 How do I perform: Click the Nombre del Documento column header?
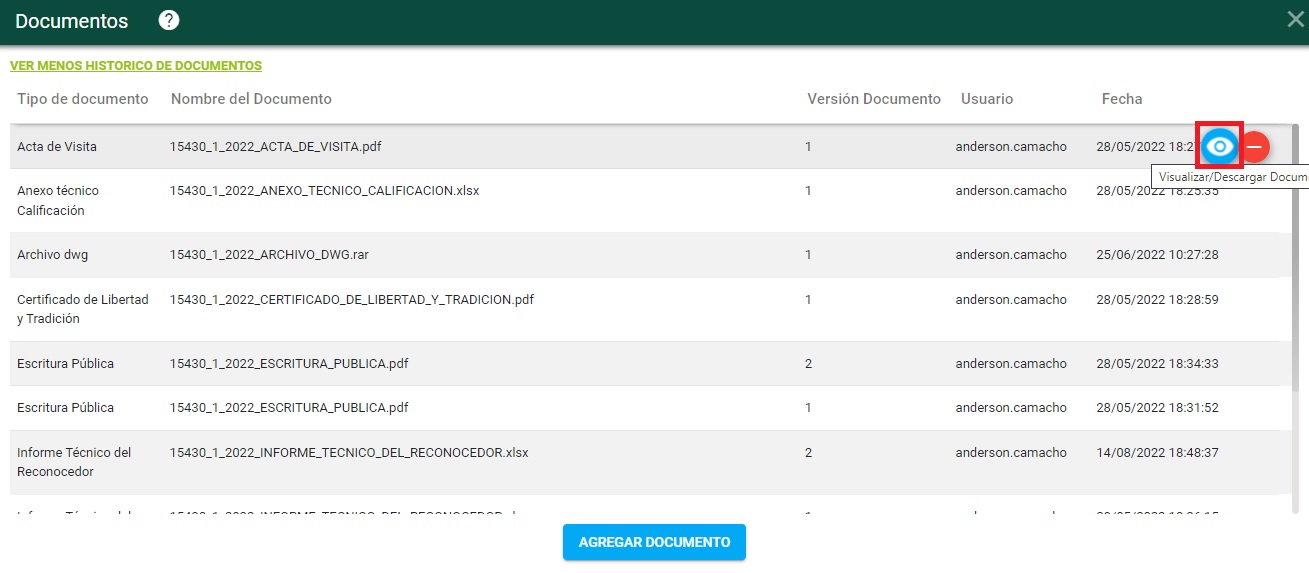251,99
